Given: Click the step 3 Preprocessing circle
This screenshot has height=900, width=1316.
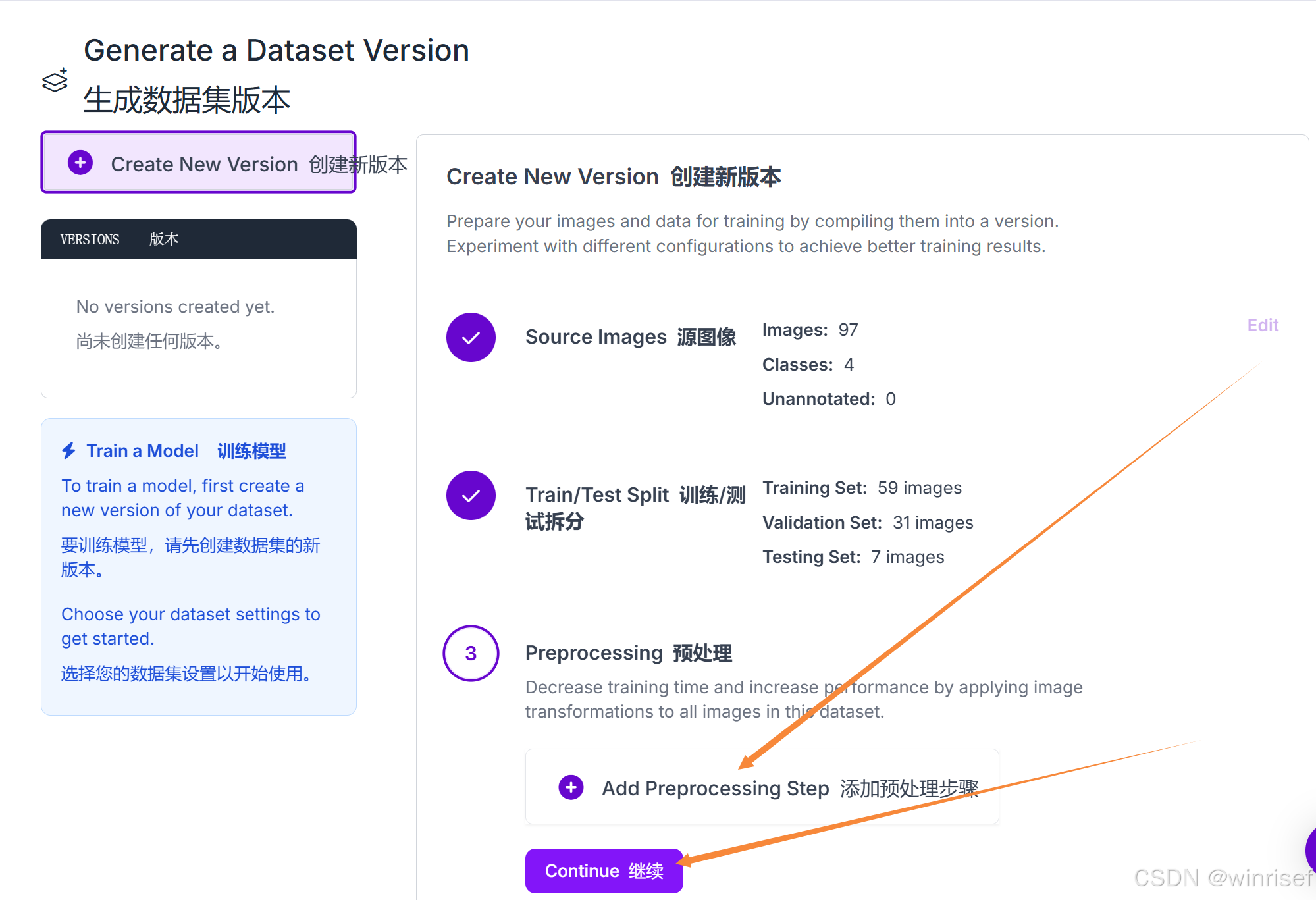Looking at the screenshot, I should click(471, 653).
